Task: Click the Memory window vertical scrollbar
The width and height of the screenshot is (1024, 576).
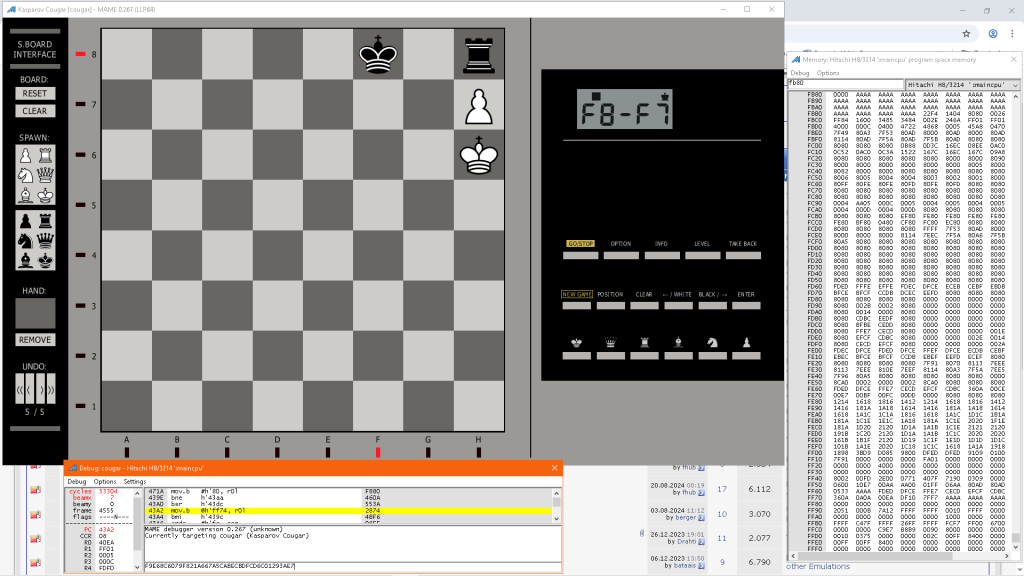Action: coord(1016,321)
